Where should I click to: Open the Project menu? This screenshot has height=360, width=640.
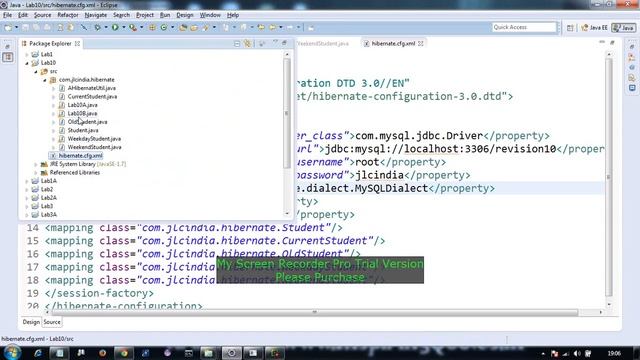(x=145, y=15)
